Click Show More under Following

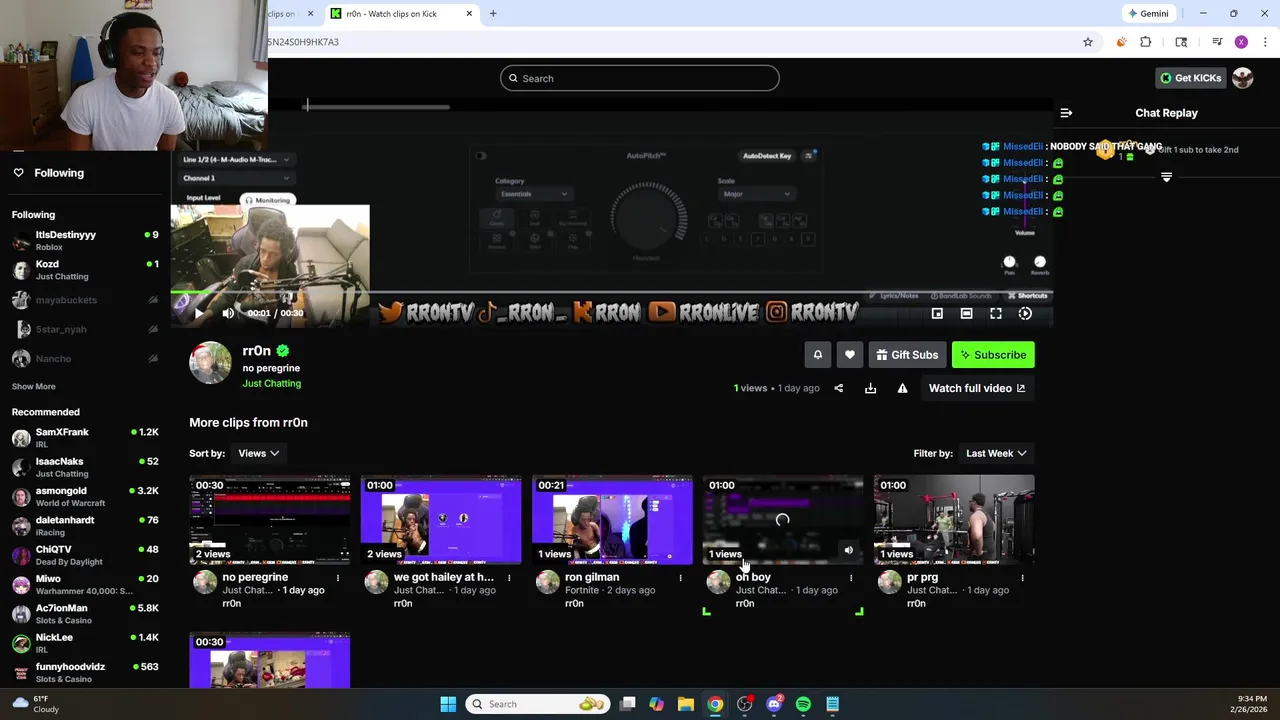point(34,386)
